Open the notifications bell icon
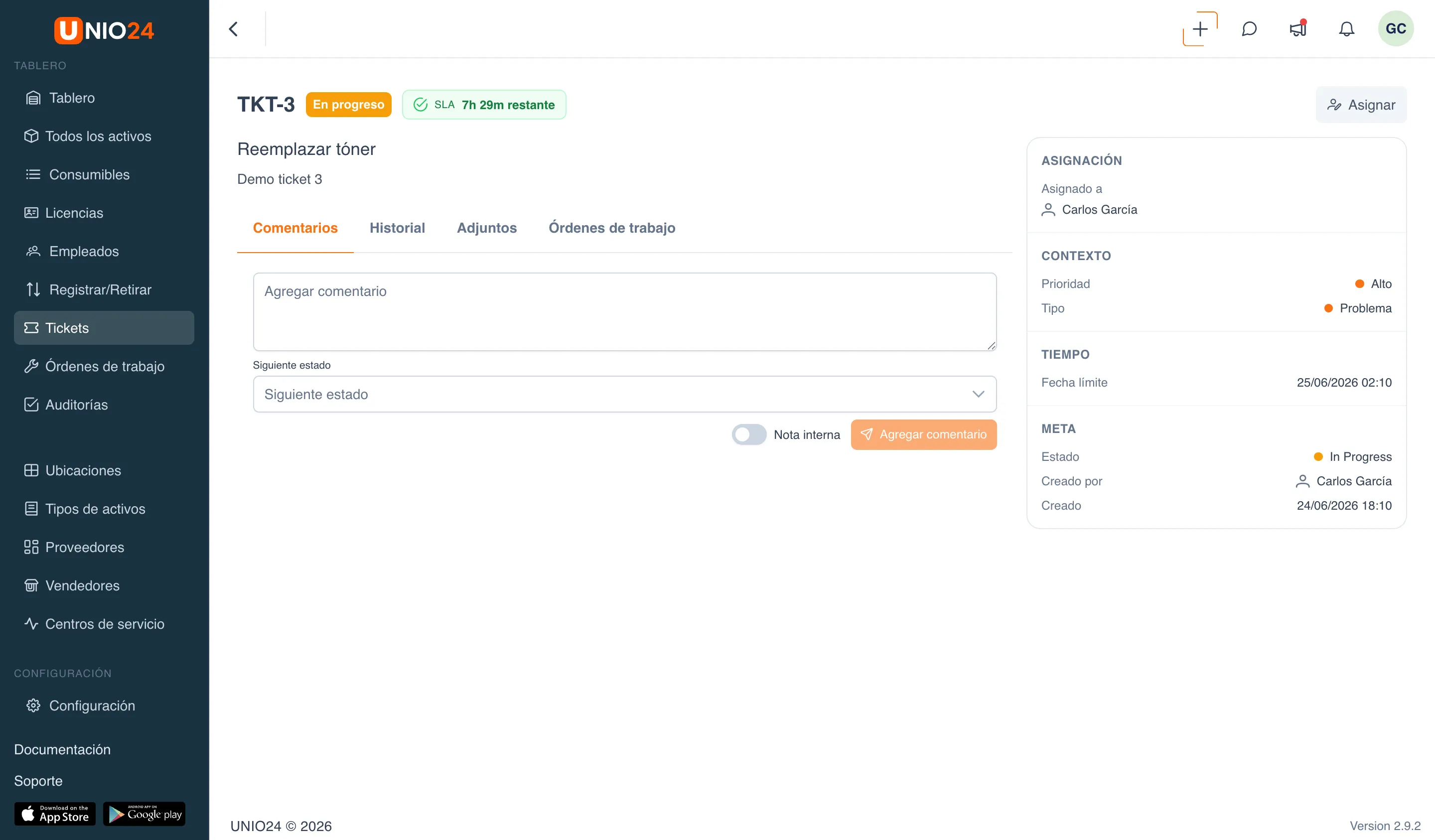 (1346, 29)
